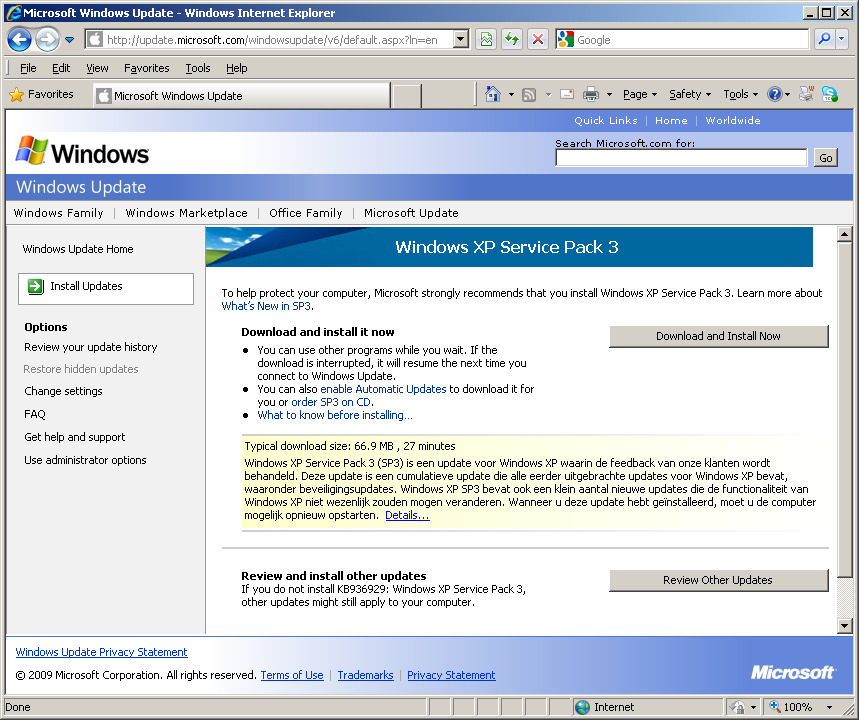The image size is (859, 720).
Task: Click the blue Help question mark icon
Action: pos(774,94)
